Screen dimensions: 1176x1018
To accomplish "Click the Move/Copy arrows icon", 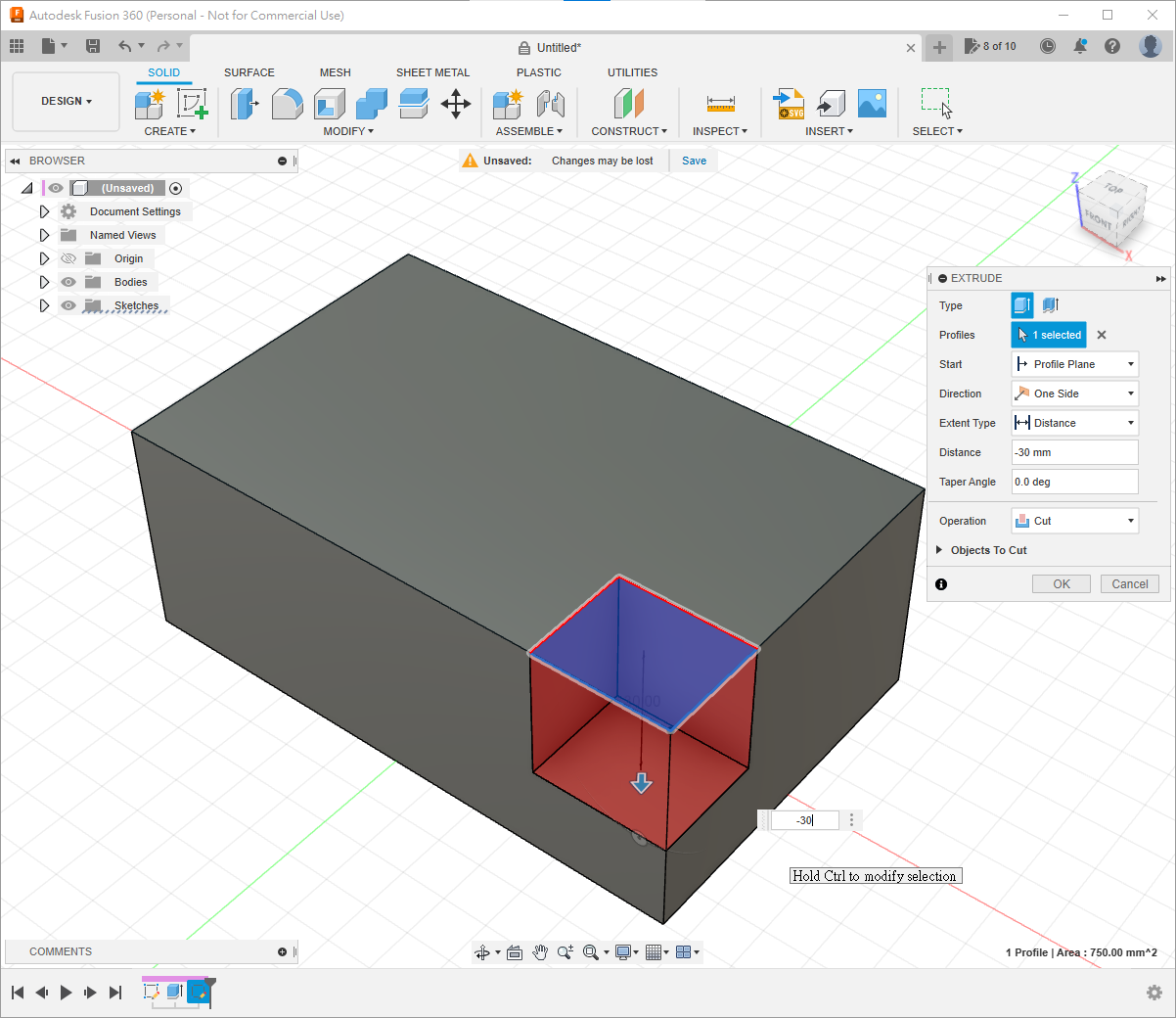I will coord(456,103).
